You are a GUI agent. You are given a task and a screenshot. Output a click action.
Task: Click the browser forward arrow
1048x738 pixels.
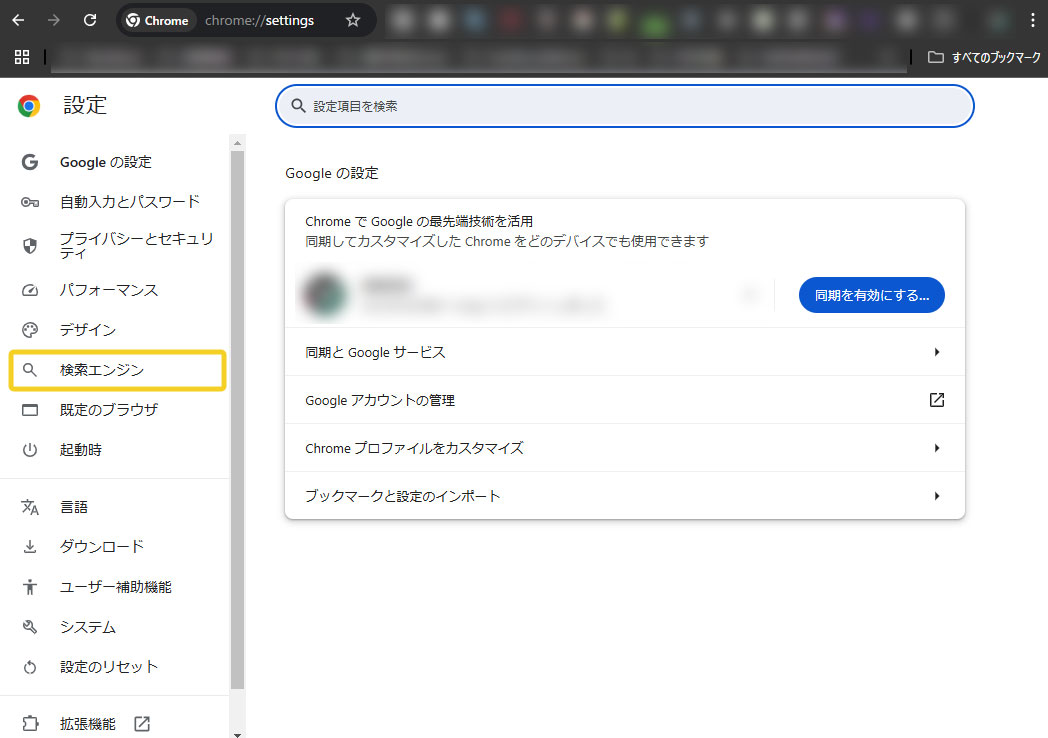pos(53,20)
